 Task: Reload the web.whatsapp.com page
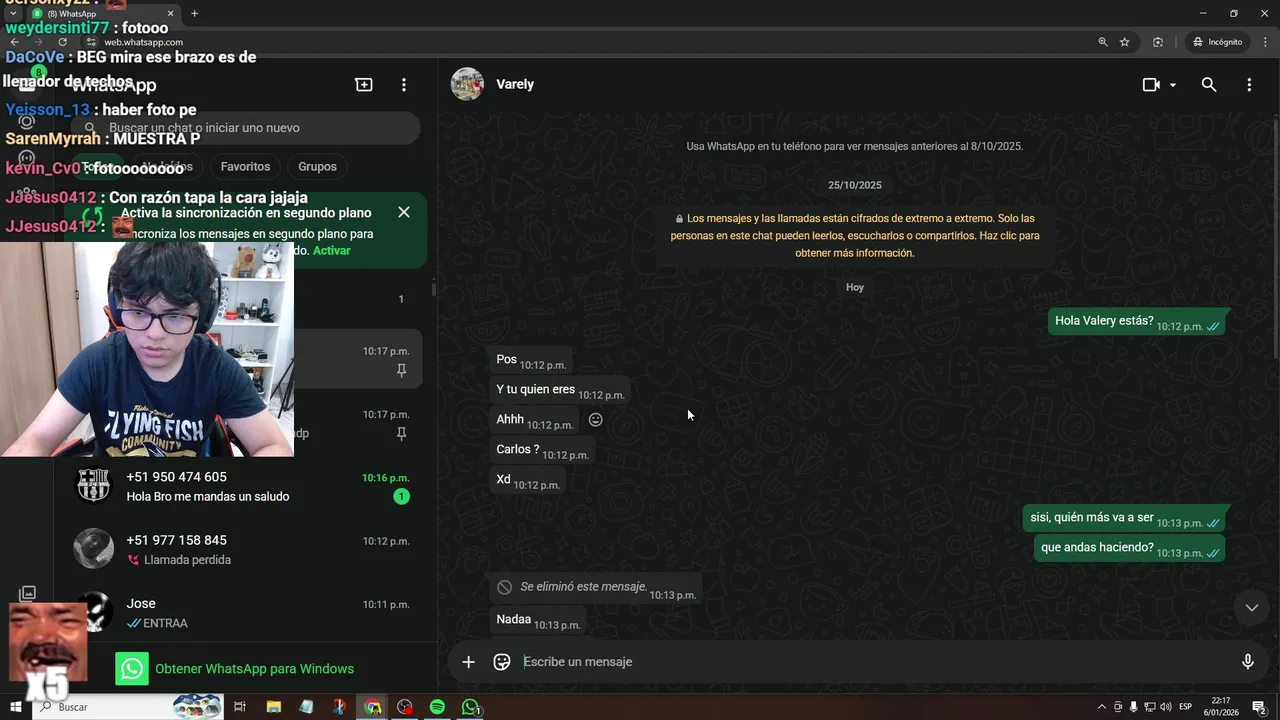(x=63, y=42)
